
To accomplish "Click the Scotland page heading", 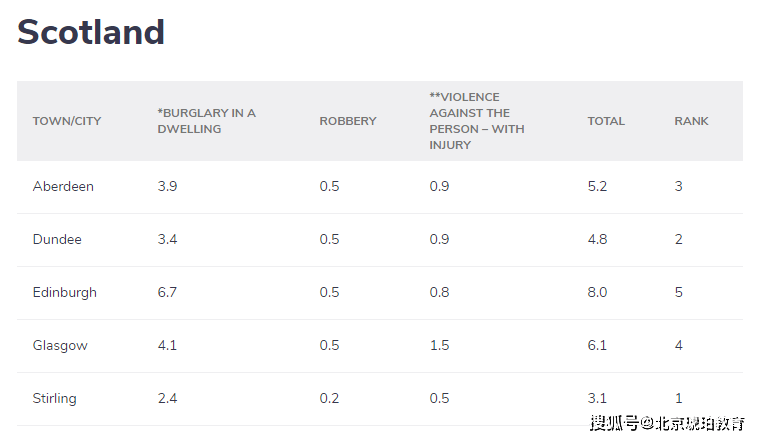I will pos(91,33).
